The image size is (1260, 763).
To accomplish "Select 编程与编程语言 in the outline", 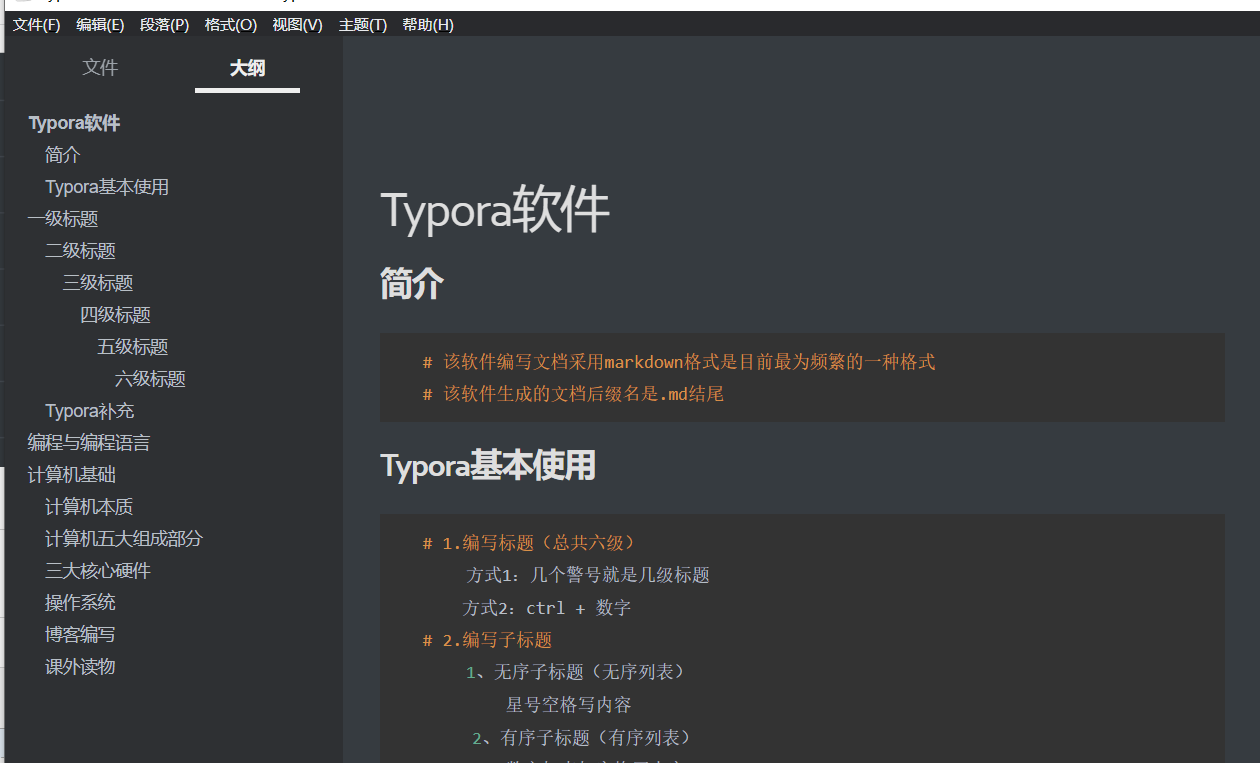I will pyautogui.click(x=89, y=442).
